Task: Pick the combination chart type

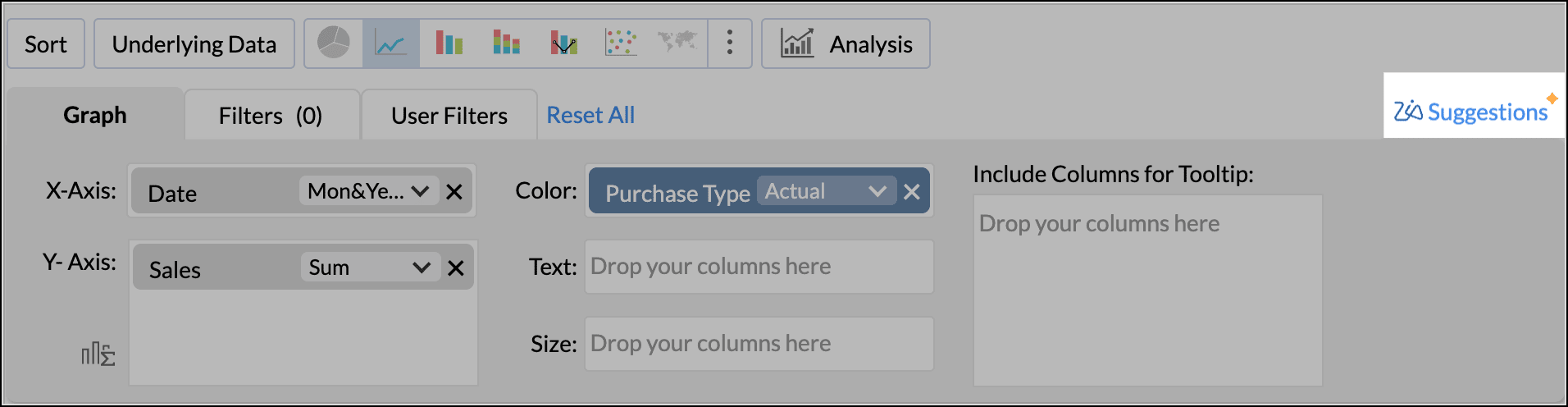Action: pyautogui.click(x=563, y=43)
